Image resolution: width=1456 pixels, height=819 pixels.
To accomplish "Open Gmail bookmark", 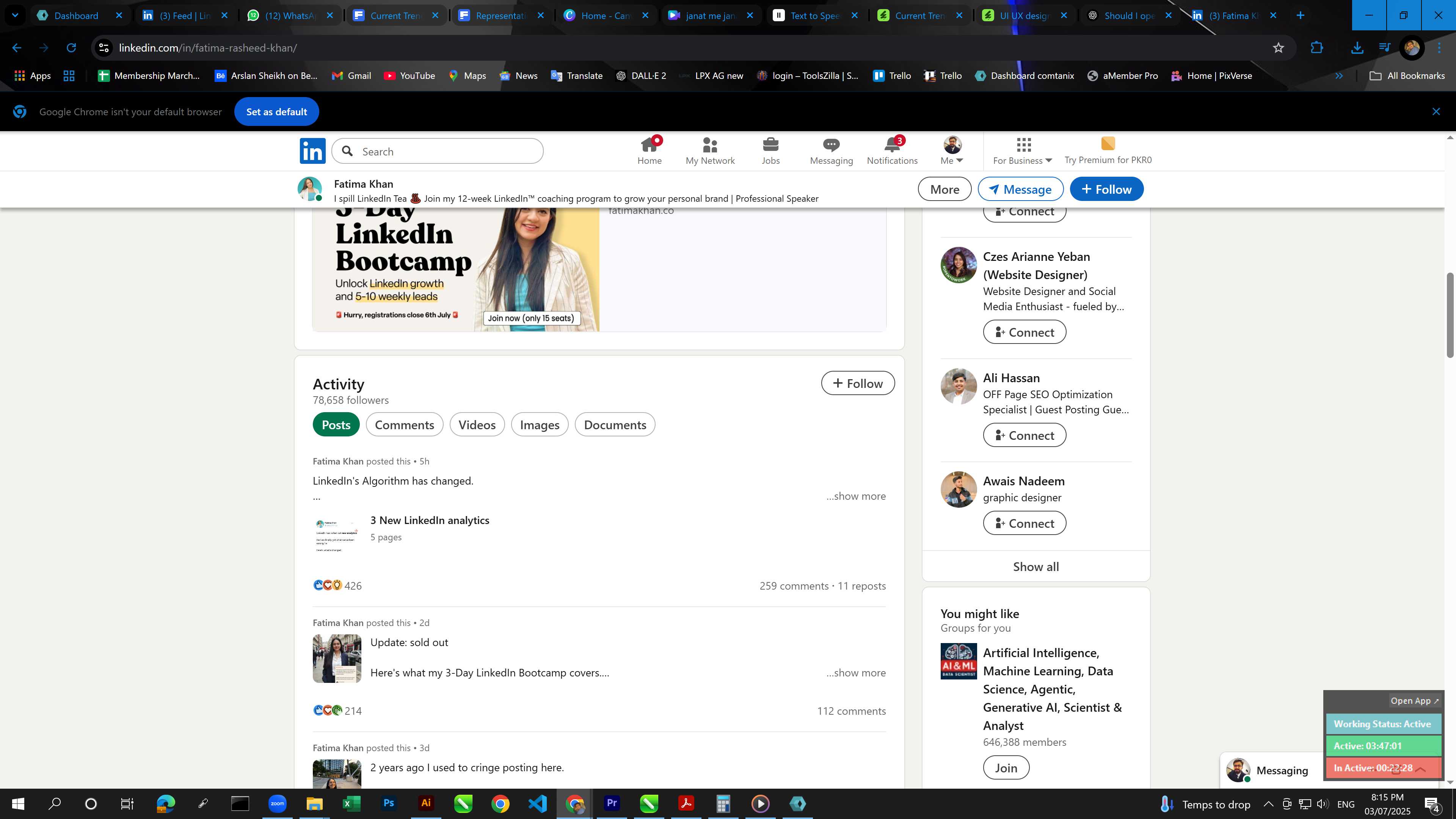I will [x=351, y=76].
